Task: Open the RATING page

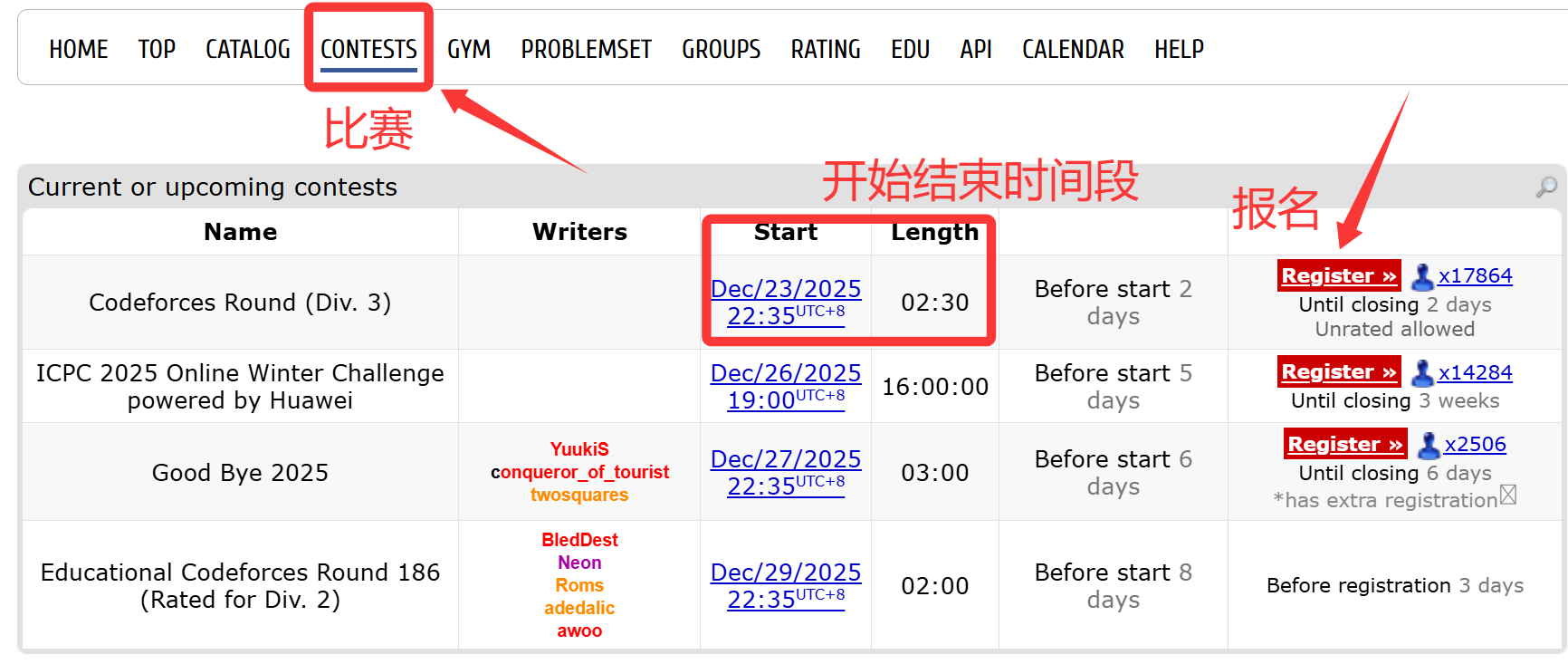Action: [825, 49]
